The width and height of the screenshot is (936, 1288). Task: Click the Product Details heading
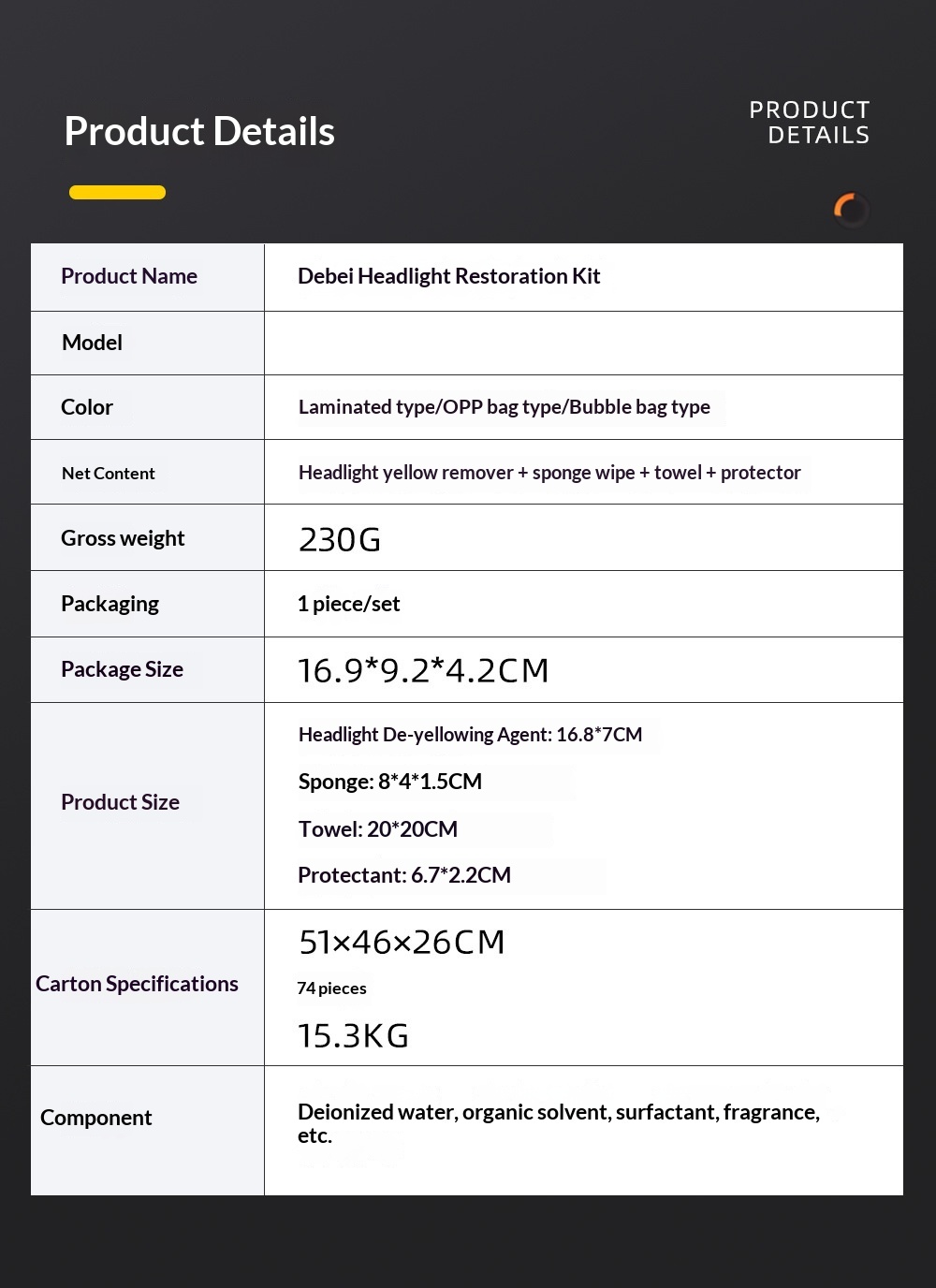(x=199, y=131)
